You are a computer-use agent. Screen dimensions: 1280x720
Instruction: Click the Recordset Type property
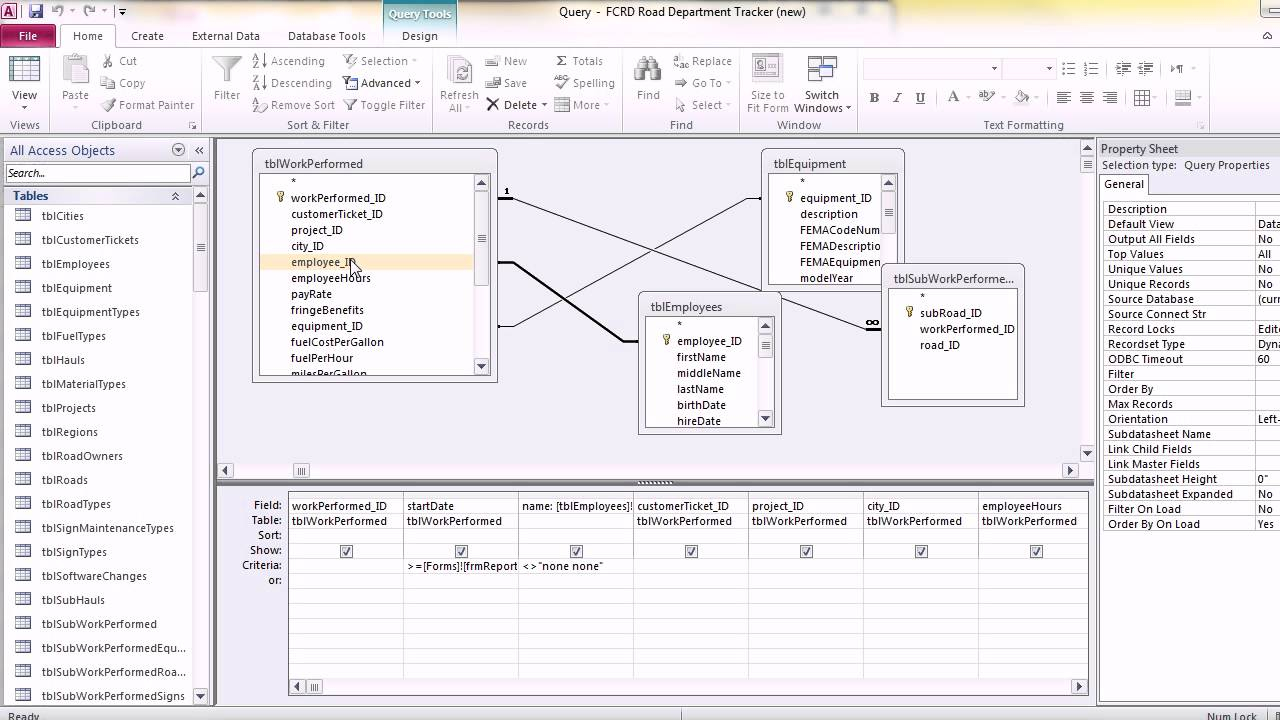[1189, 344]
